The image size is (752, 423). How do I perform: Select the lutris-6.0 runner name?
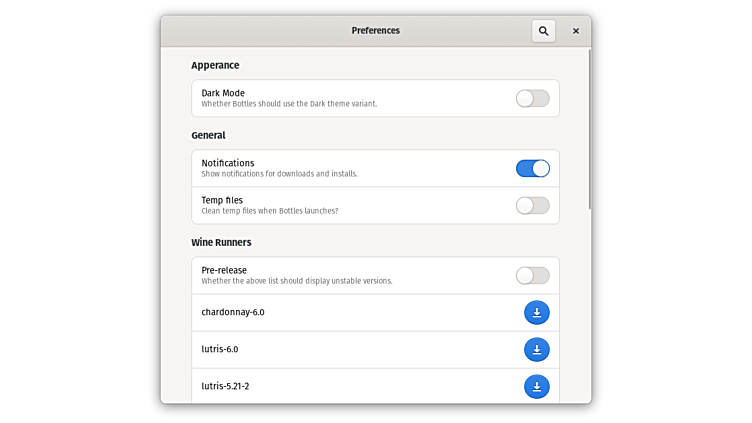[220, 349]
